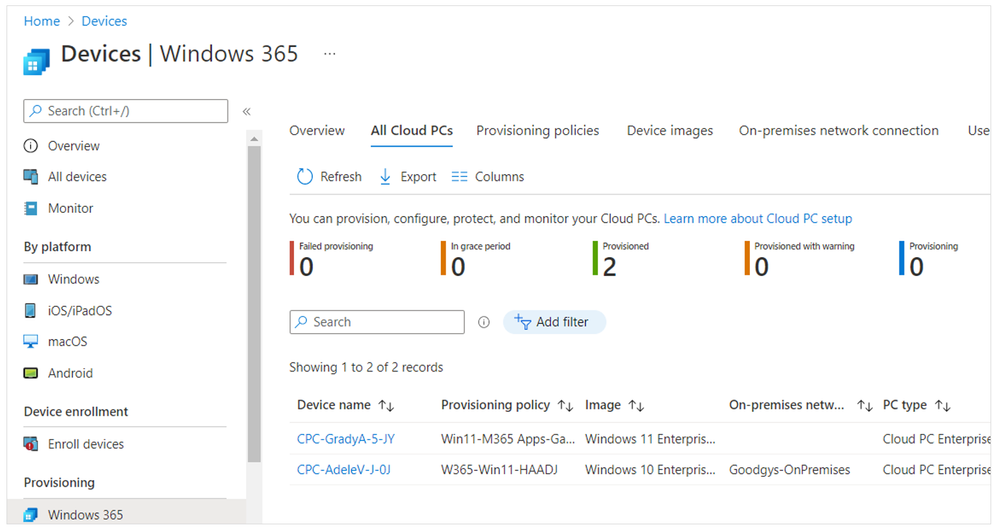The image size is (999, 531).
Task: Click the Columns button label
Action: (500, 177)
